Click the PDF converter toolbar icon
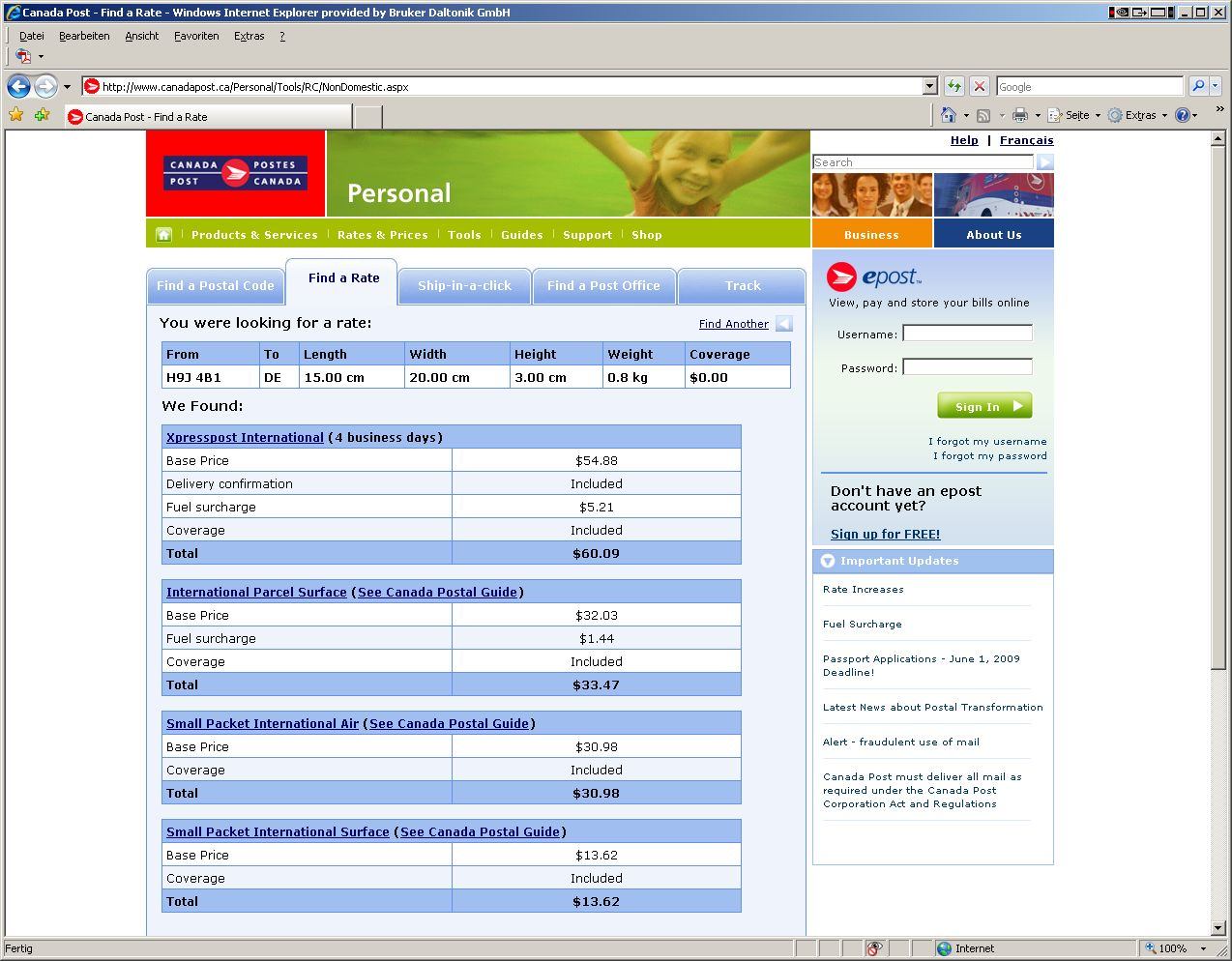1232x961 pixels. [x=23, y=56]
